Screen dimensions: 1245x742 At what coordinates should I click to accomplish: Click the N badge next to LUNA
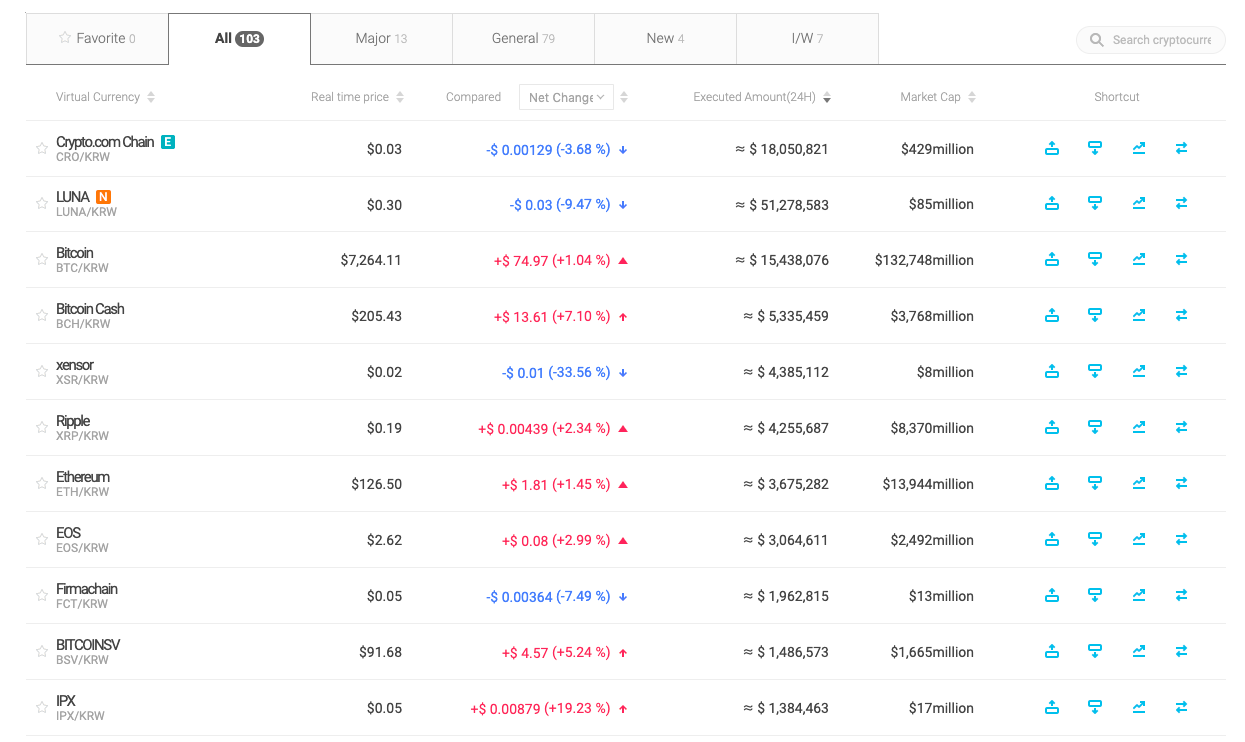click(x=103, y=197)
